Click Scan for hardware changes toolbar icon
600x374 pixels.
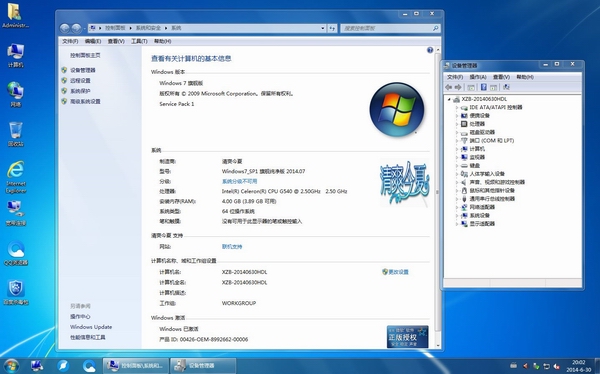506,87
